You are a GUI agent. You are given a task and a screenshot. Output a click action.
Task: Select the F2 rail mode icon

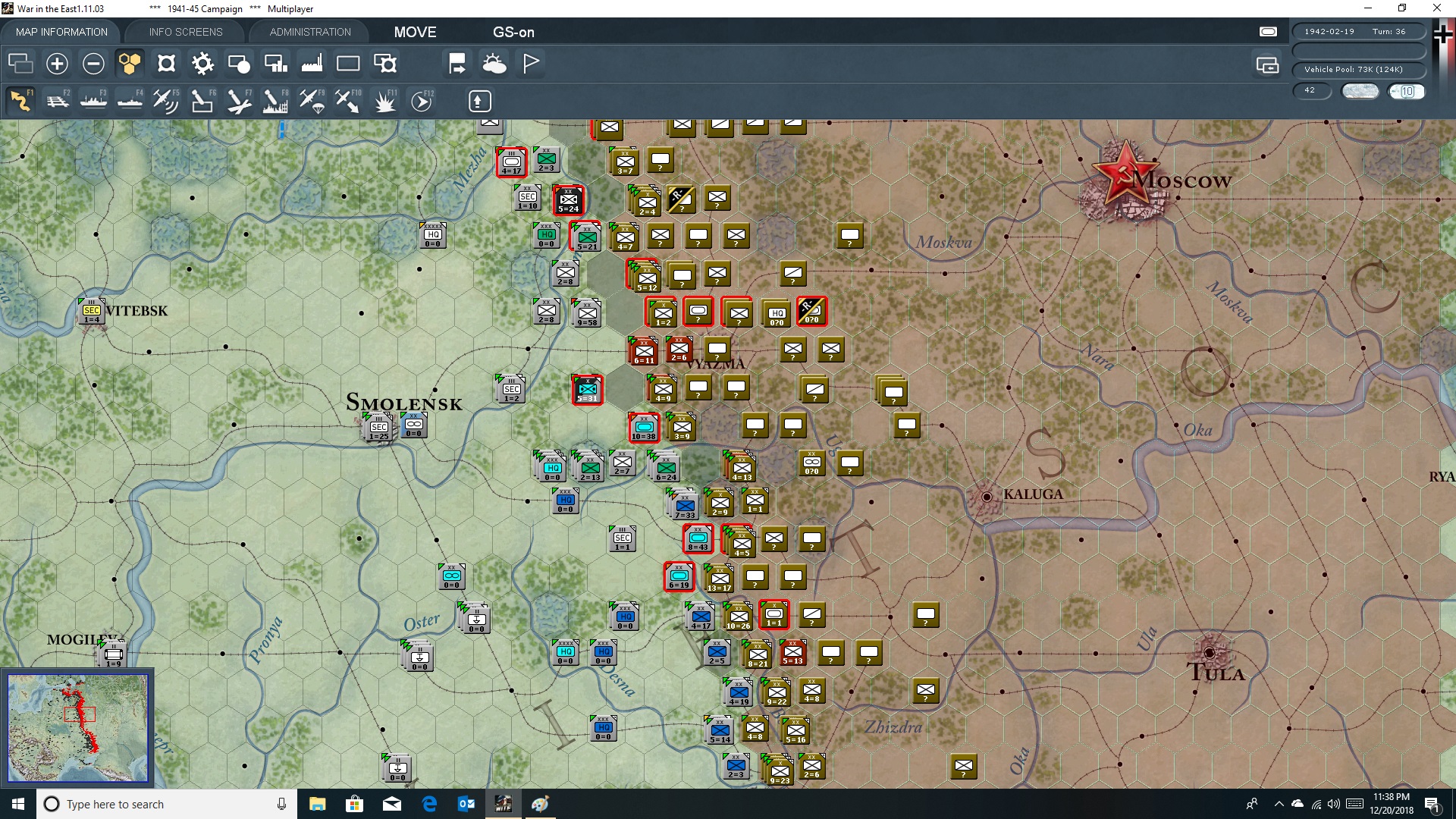[57, 101]
